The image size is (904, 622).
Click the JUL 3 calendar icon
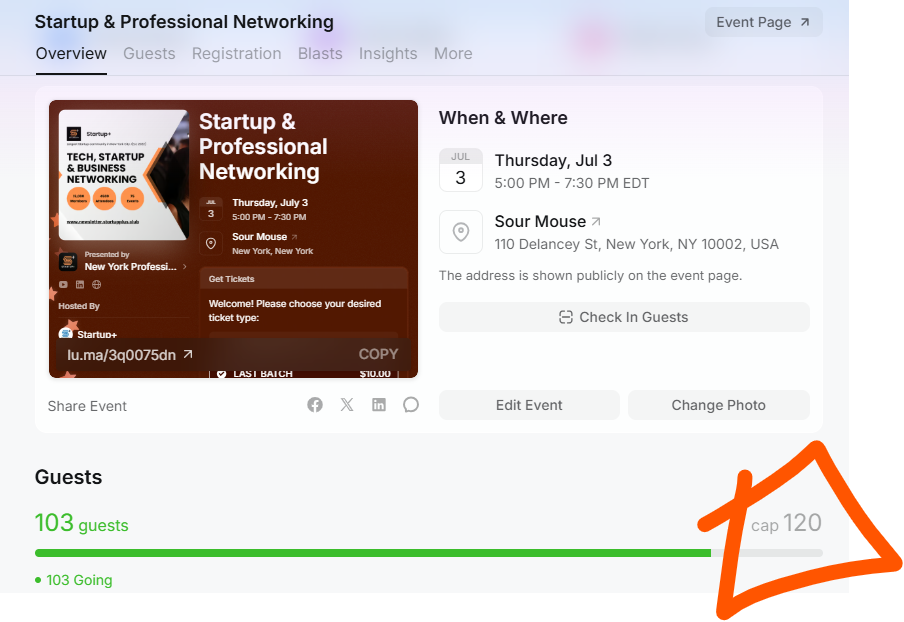[461, 169]
